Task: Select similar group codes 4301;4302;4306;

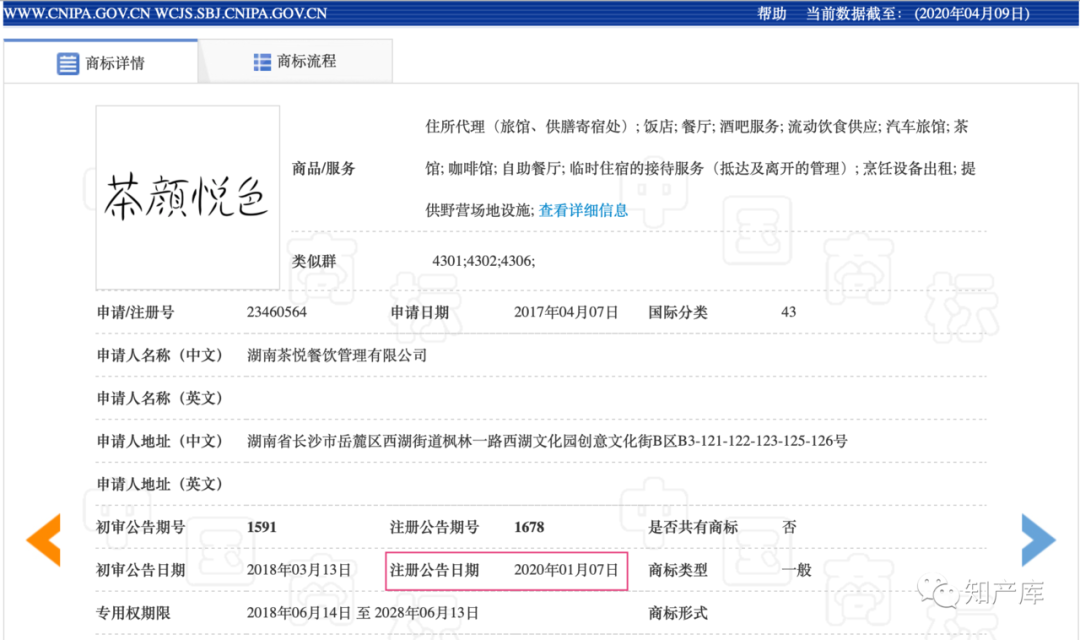Action: click(x=484, y=260)
